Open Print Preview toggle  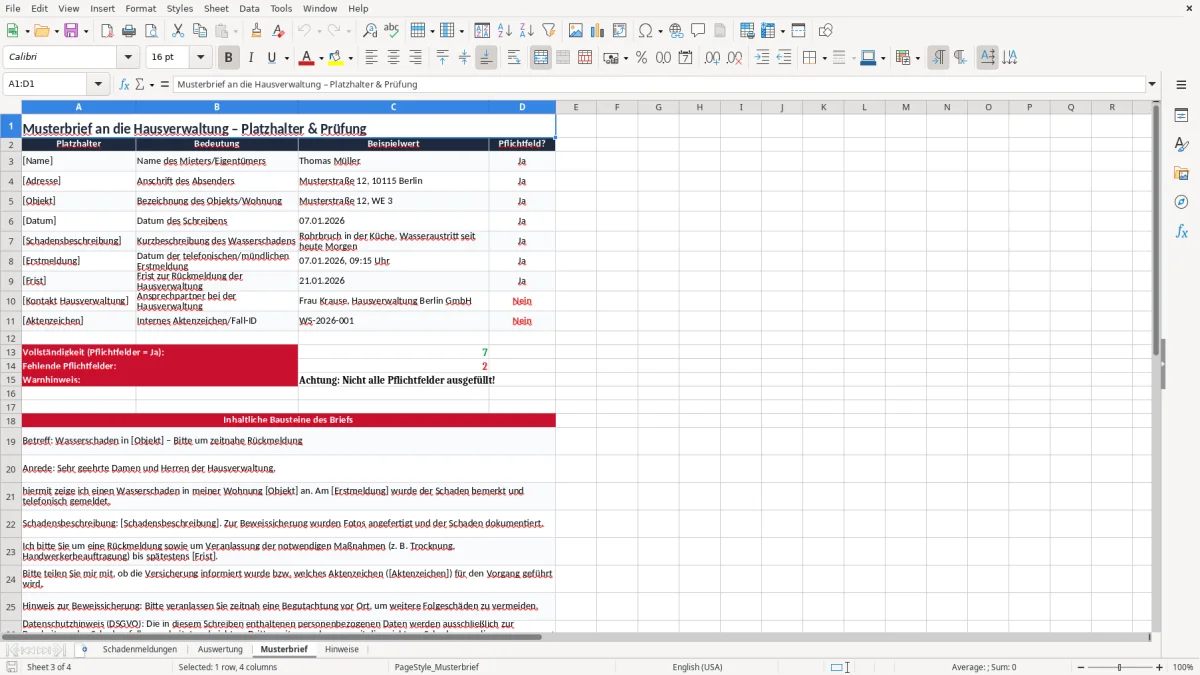click(150, 31)
